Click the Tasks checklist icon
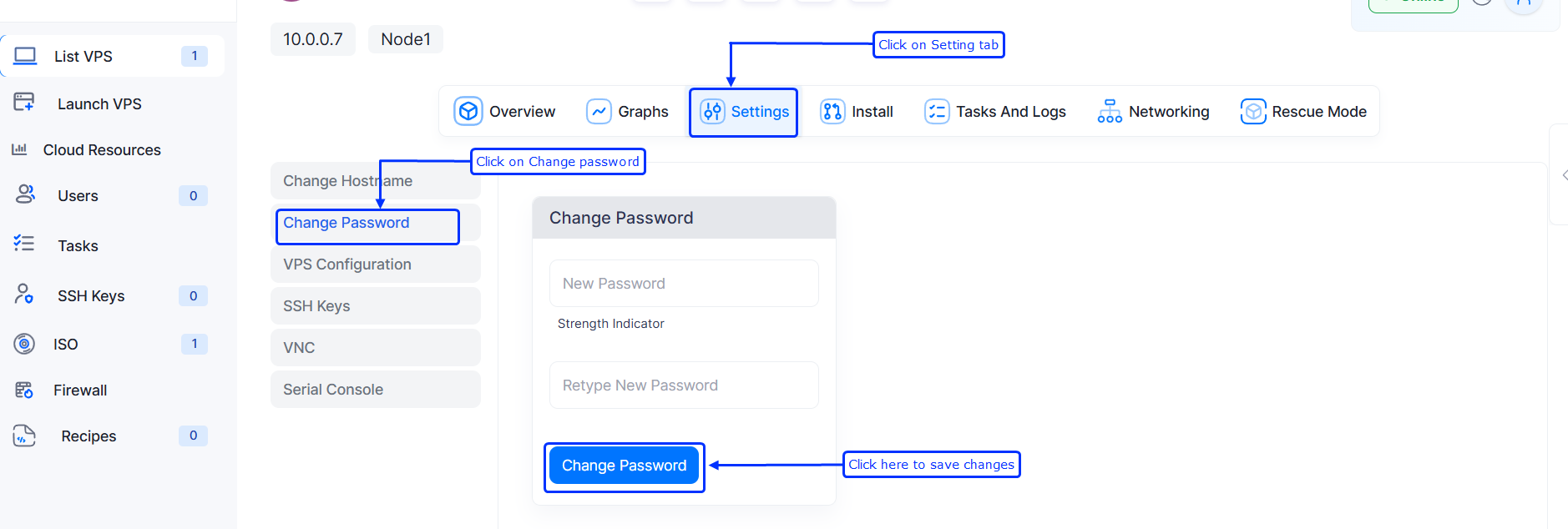The width and height of the screenshot is (1568, 529). (x=24, y=244)
